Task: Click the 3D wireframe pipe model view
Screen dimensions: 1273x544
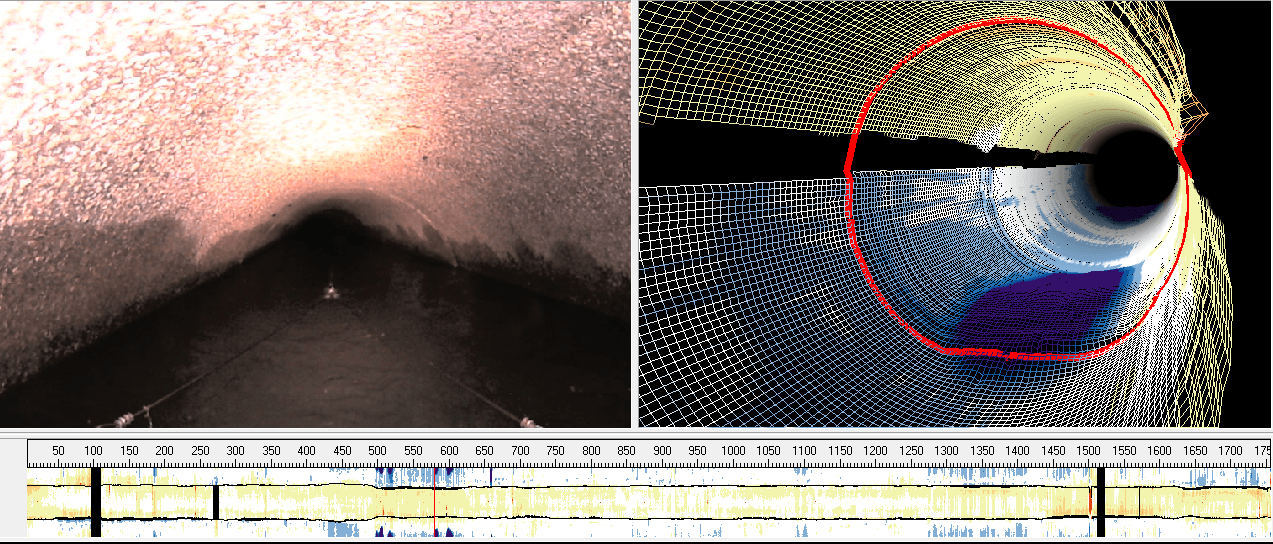Action: tap(955, 214)
